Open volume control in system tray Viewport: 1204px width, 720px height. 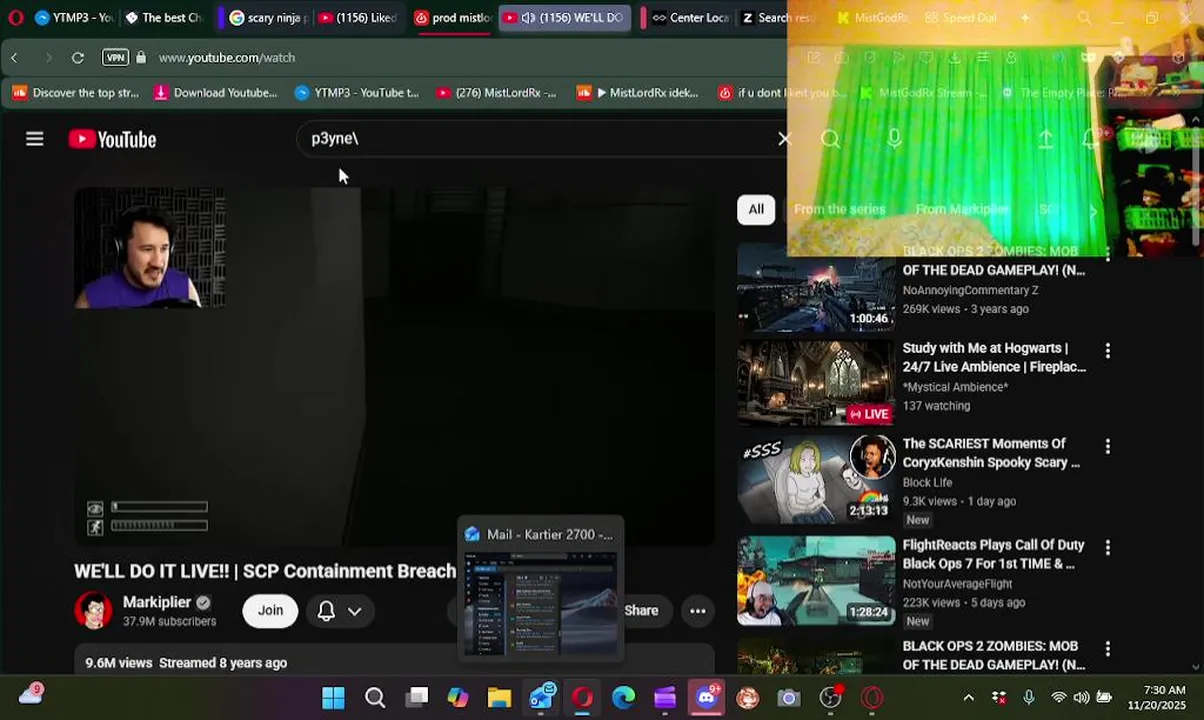pyautogui.click(x=1081, y=698)
